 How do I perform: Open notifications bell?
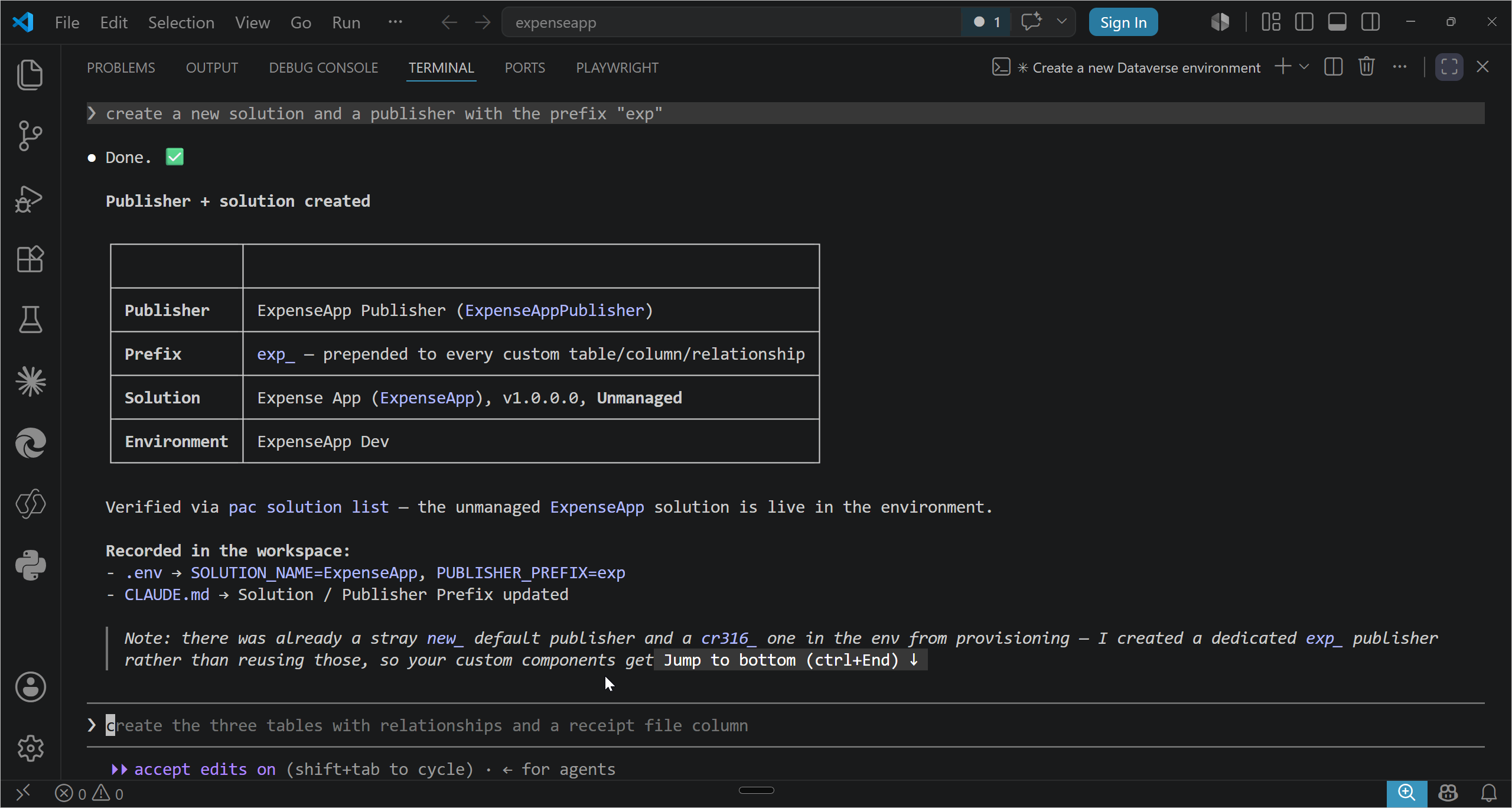(x=1490, y=793)
